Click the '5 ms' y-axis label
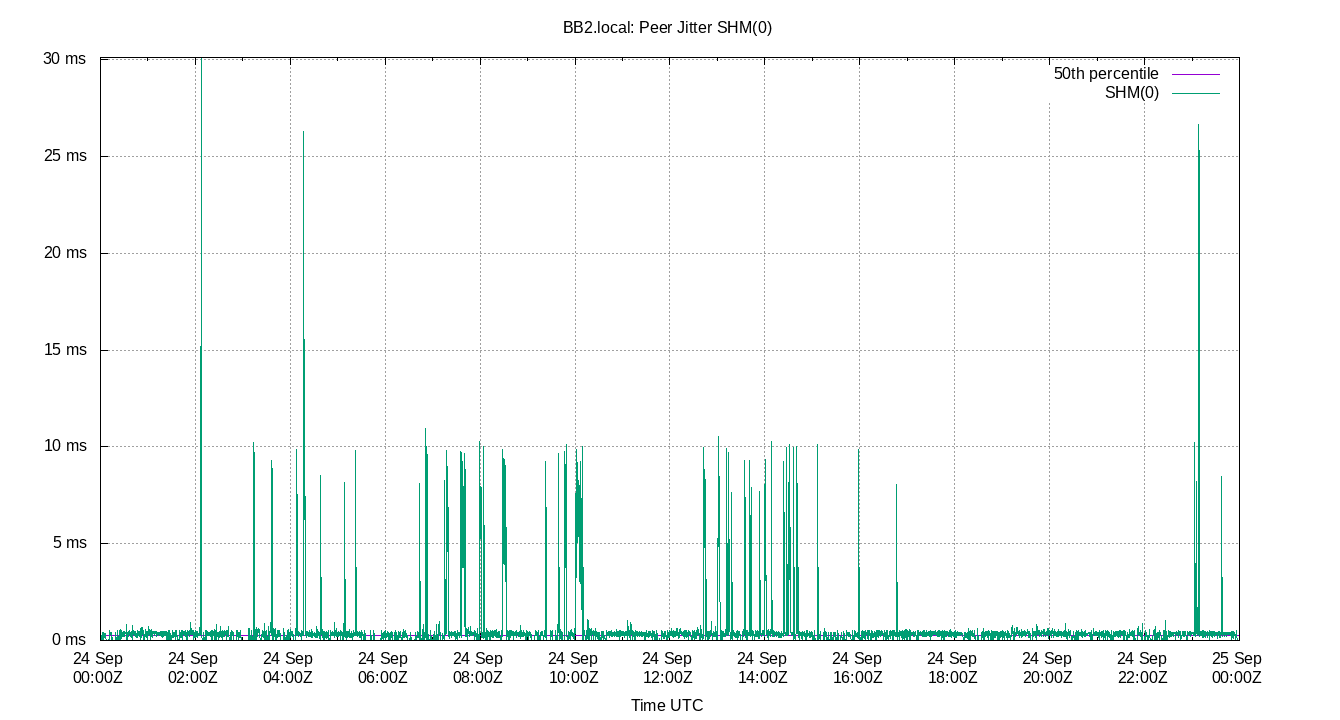Image resolution: width=1340 pixels, height=720 pixels. click(70, 543)
